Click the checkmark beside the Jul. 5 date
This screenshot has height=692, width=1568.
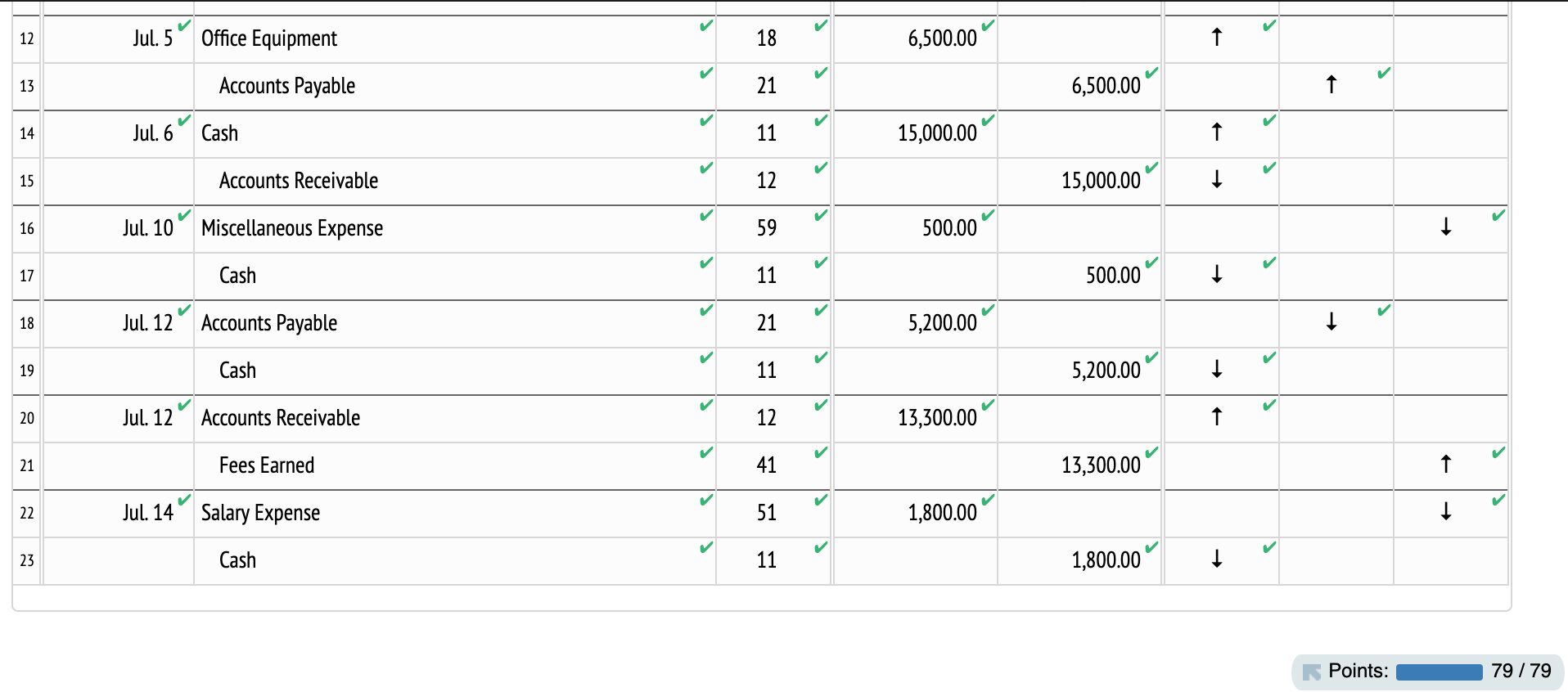click(x=183, y=25)
